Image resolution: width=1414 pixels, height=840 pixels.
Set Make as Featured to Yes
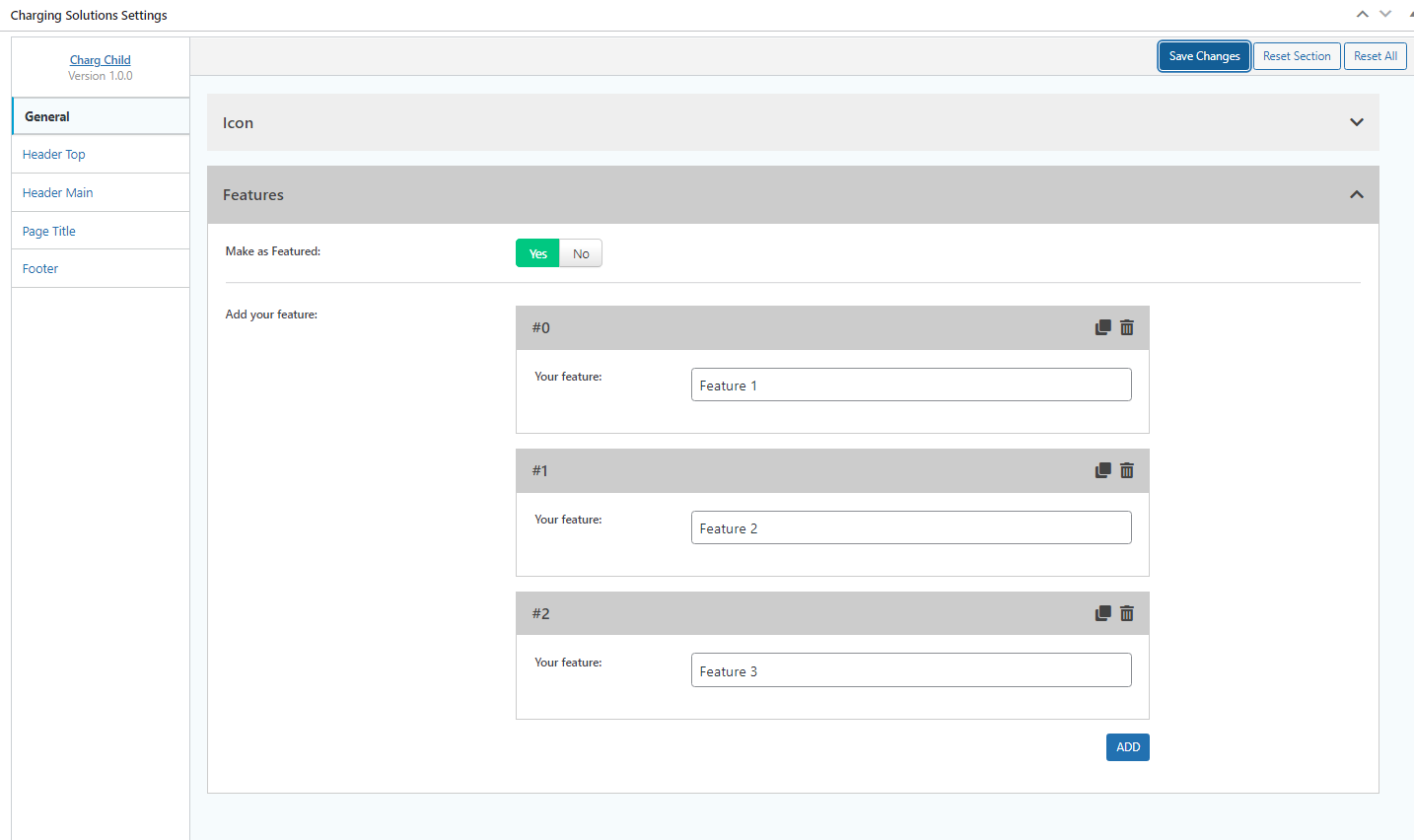pos(537,253)
